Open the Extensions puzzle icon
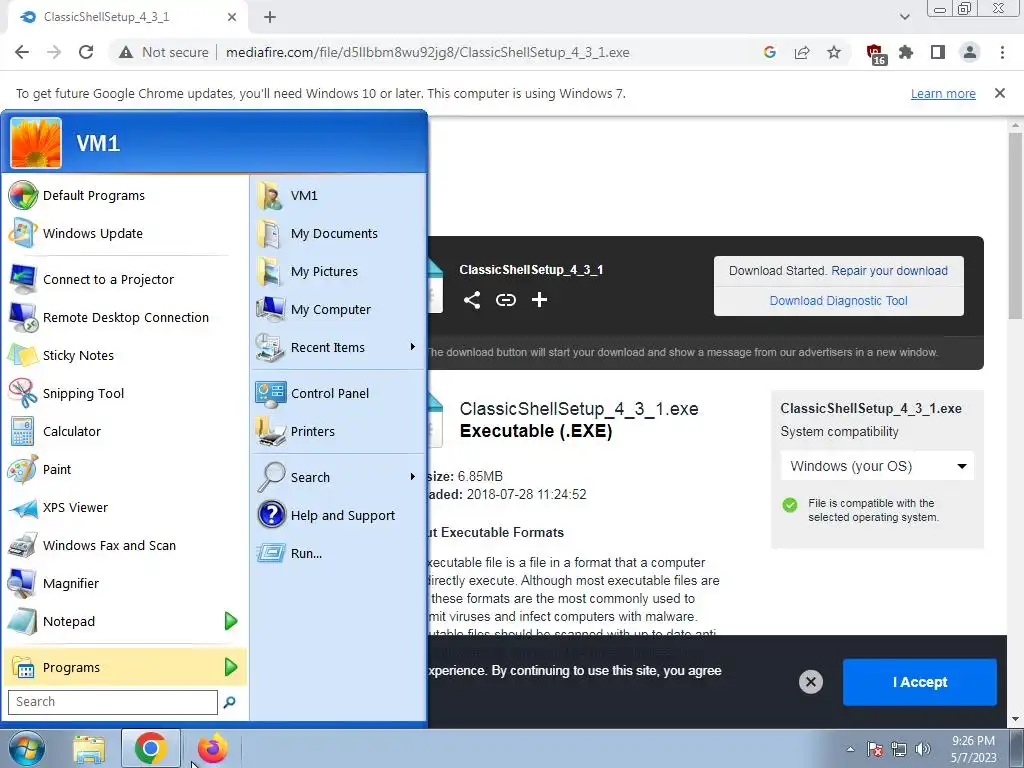Viewport: 1024px width, 768px height. [x=906, y=52]
